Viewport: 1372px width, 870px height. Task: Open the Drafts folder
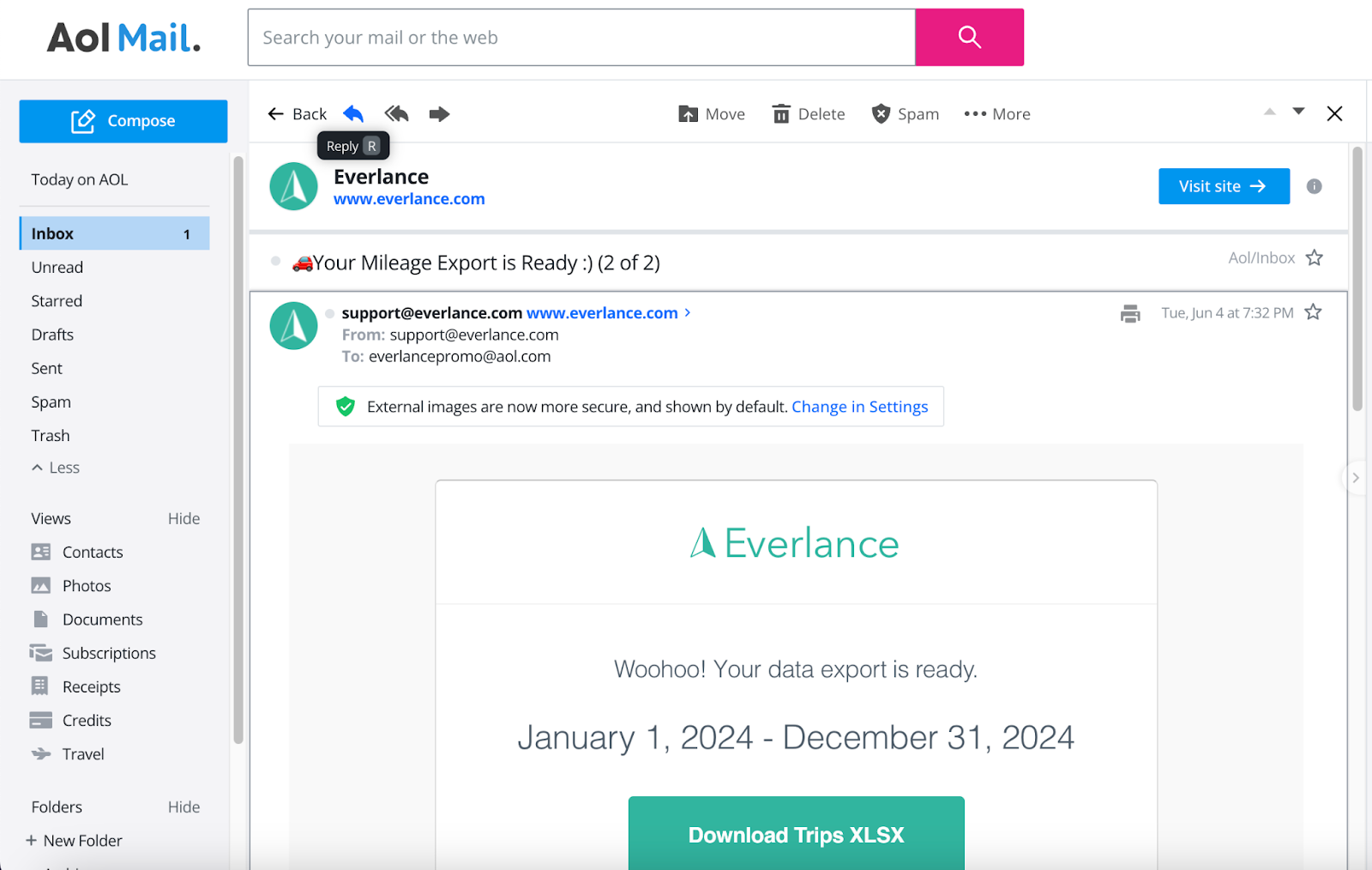(52, 335)
